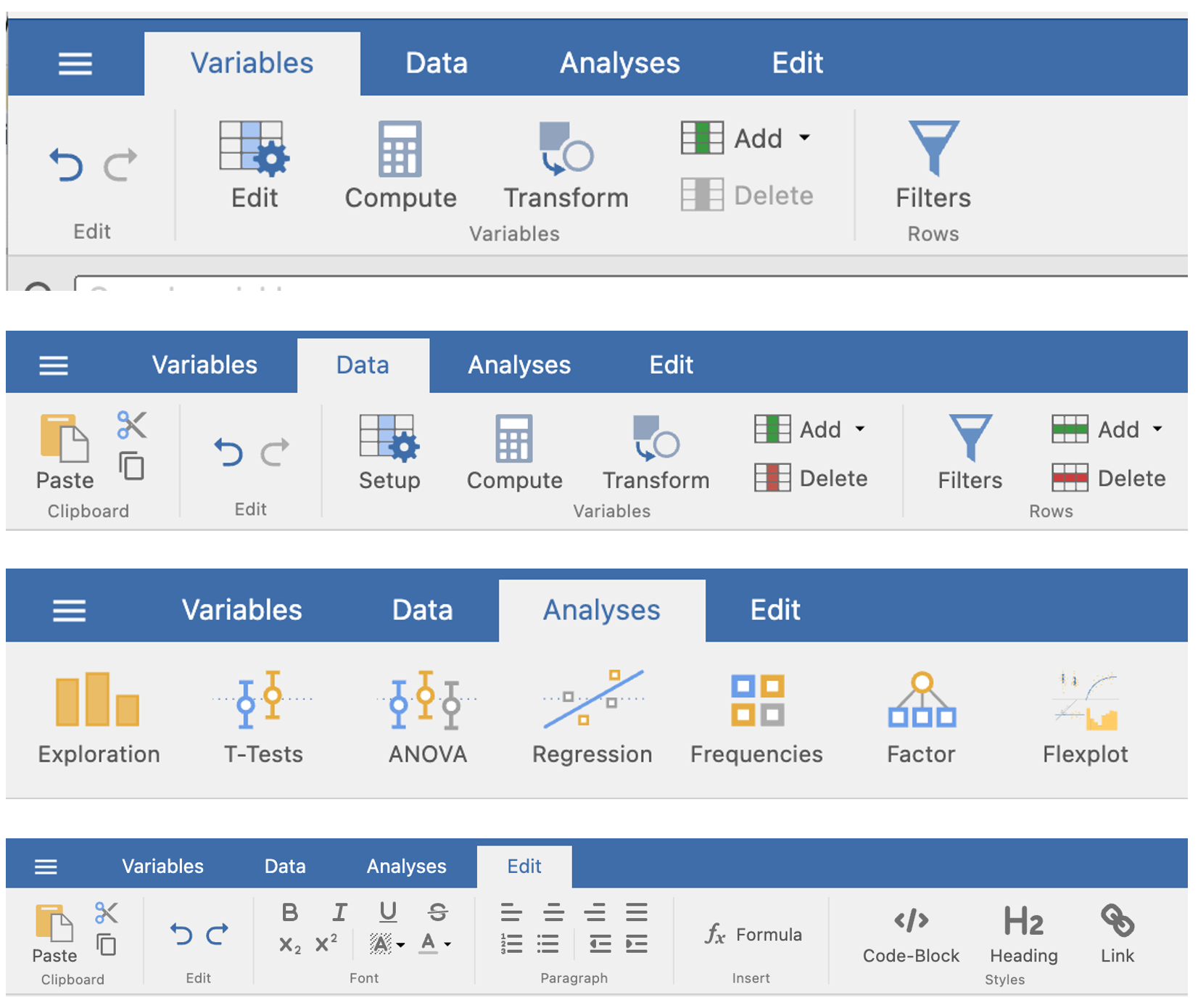This screenshot has height=1008, width=1198.
Task: Toggle strikethrough text formatting
Action: click(438, 912)
